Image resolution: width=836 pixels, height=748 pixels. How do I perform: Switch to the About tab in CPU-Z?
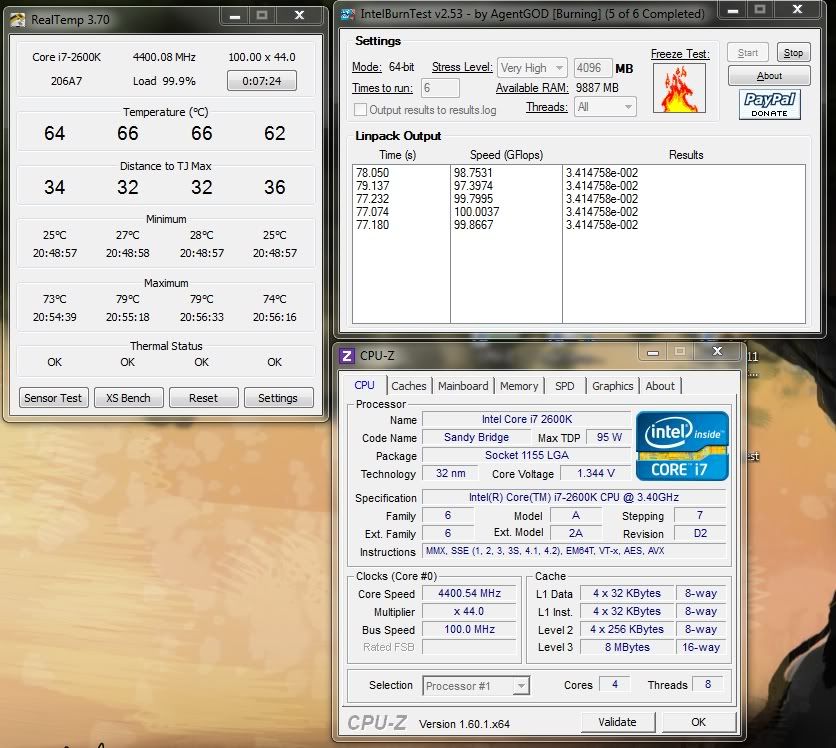point(660,386)
